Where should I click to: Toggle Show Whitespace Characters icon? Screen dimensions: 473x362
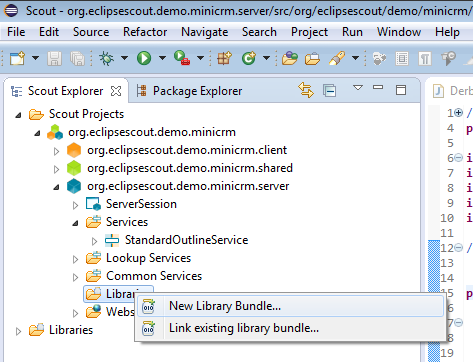pos(425,59)
